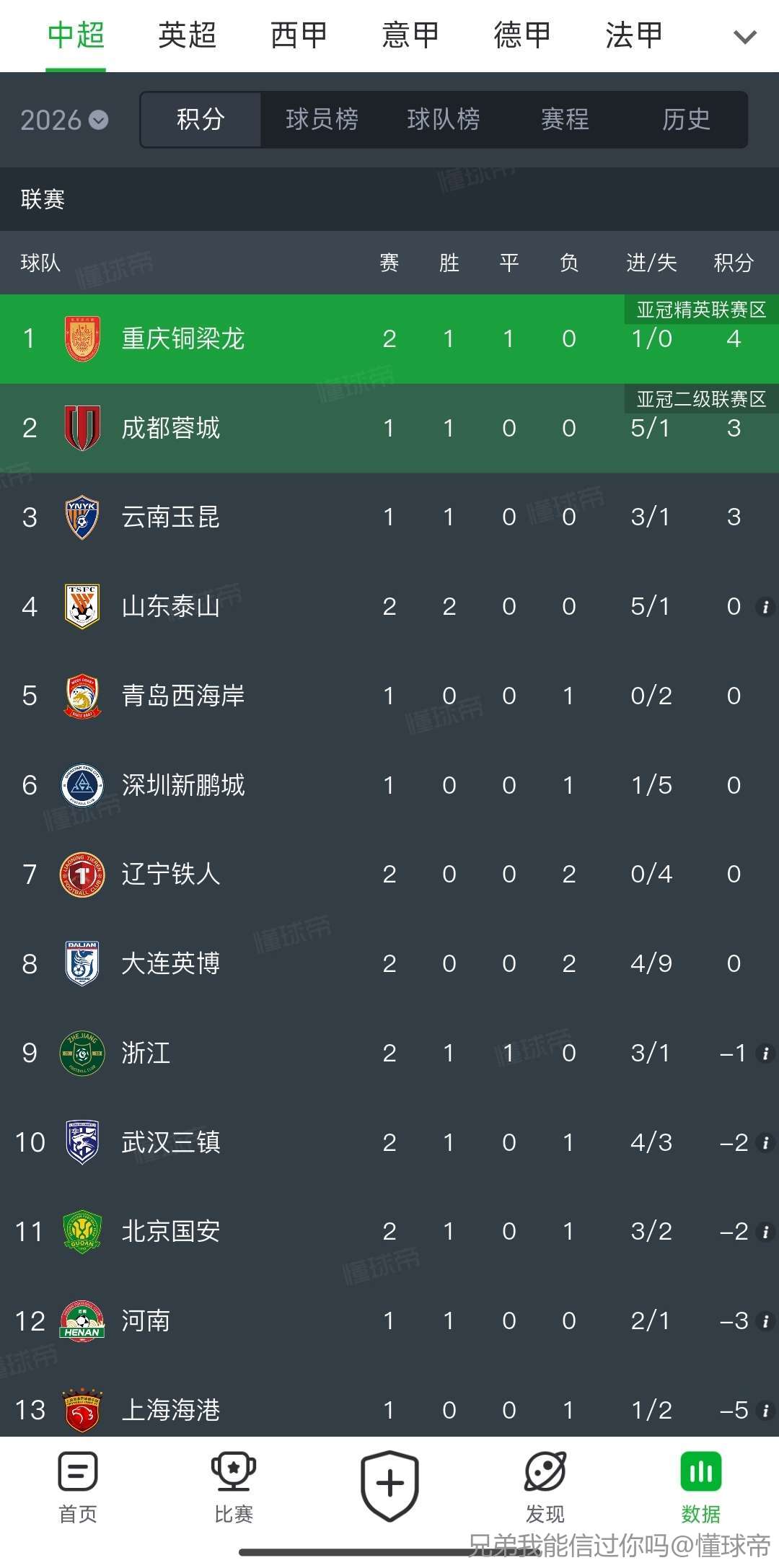This screenshot has height=1568, width=779.
Task: Tap info icon beside 山东泰山 points
Action: pos(765,607)
